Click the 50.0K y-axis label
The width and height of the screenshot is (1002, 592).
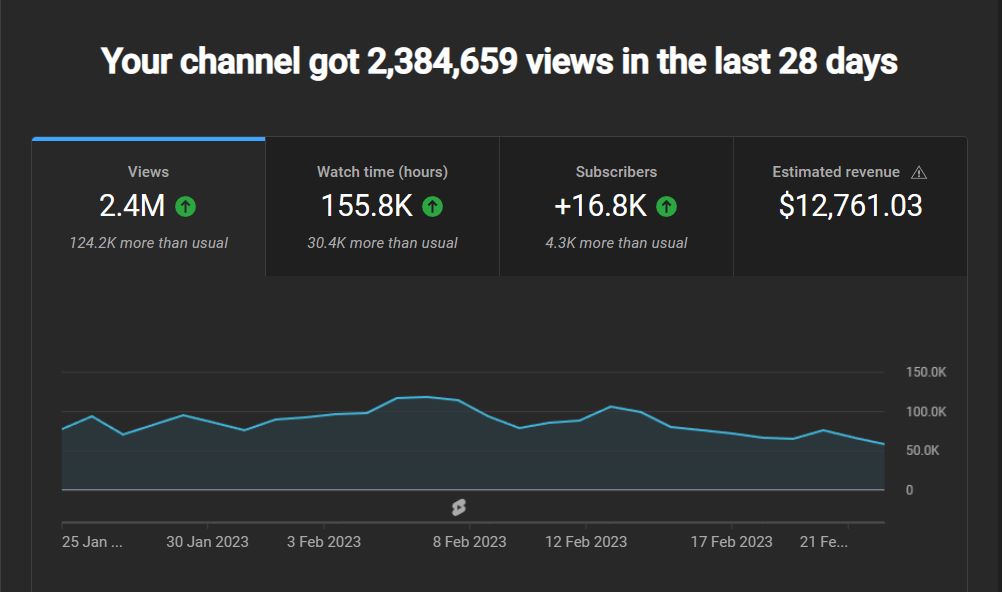pos(921,451)
